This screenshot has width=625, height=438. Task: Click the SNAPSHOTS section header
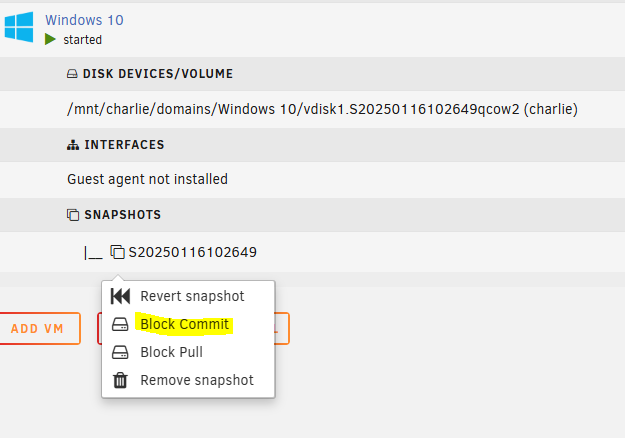click(122, 215)
